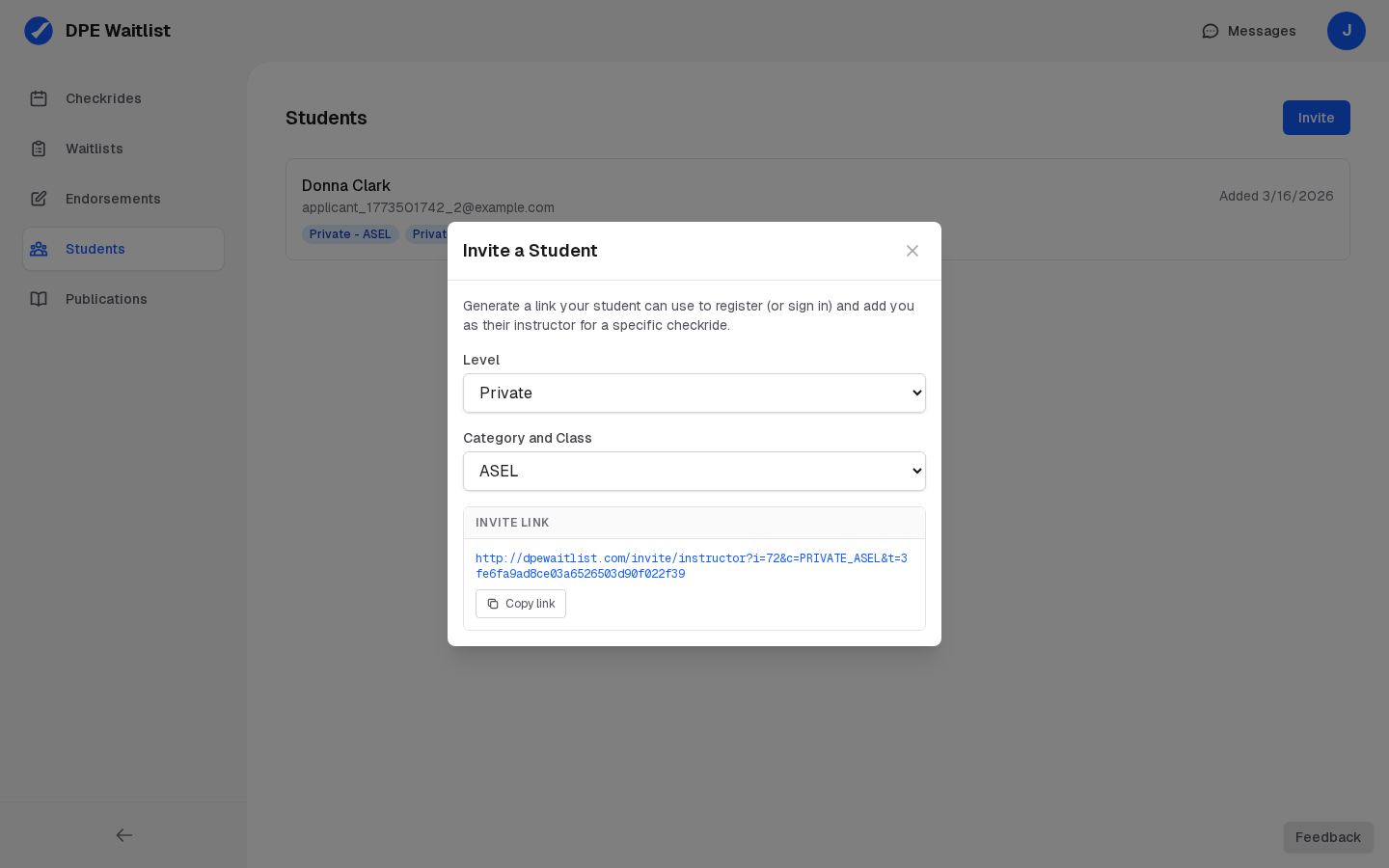Click the Students people icon

[39, 249]
